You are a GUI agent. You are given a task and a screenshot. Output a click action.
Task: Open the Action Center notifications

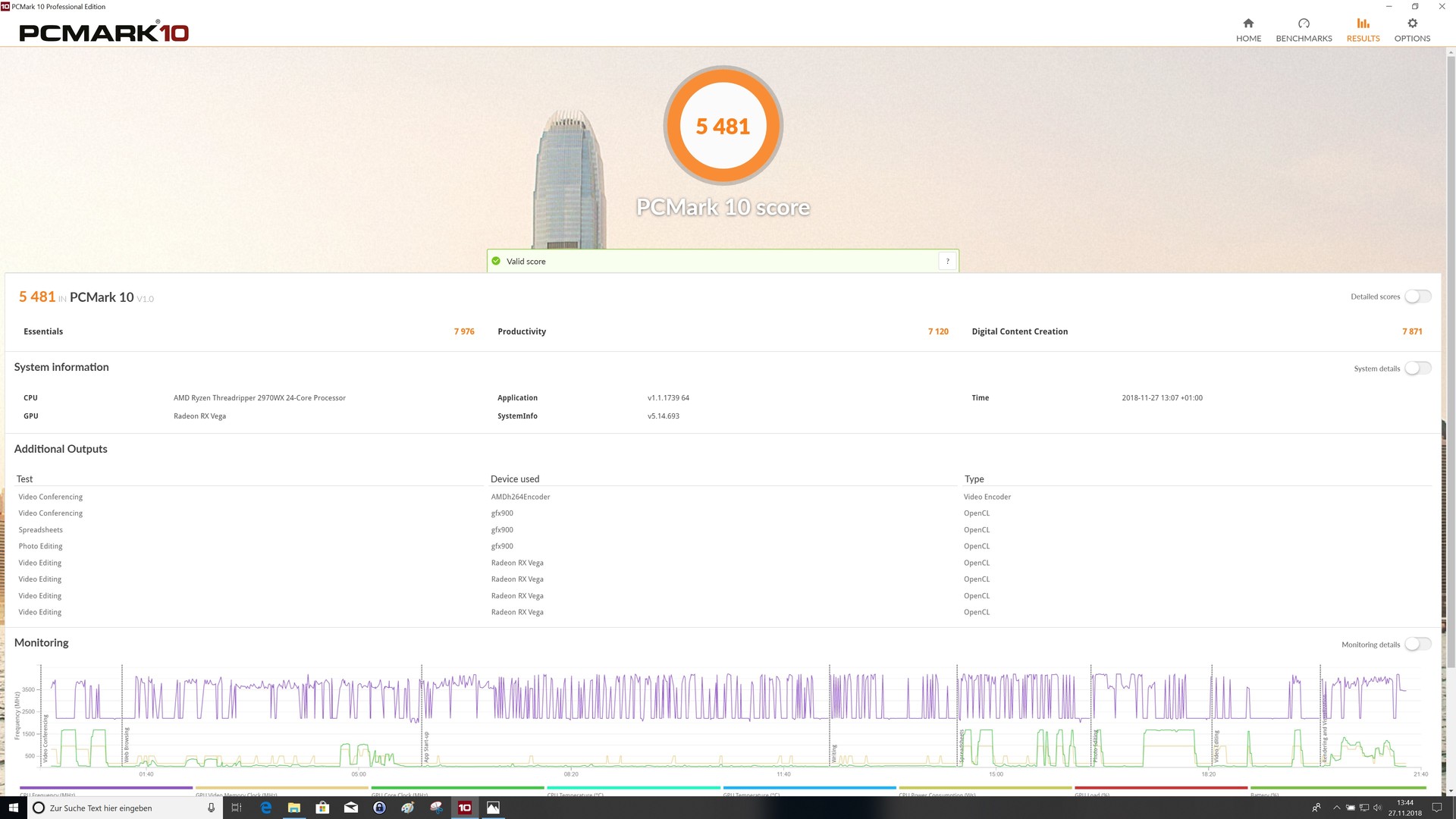pos(1437,808)
